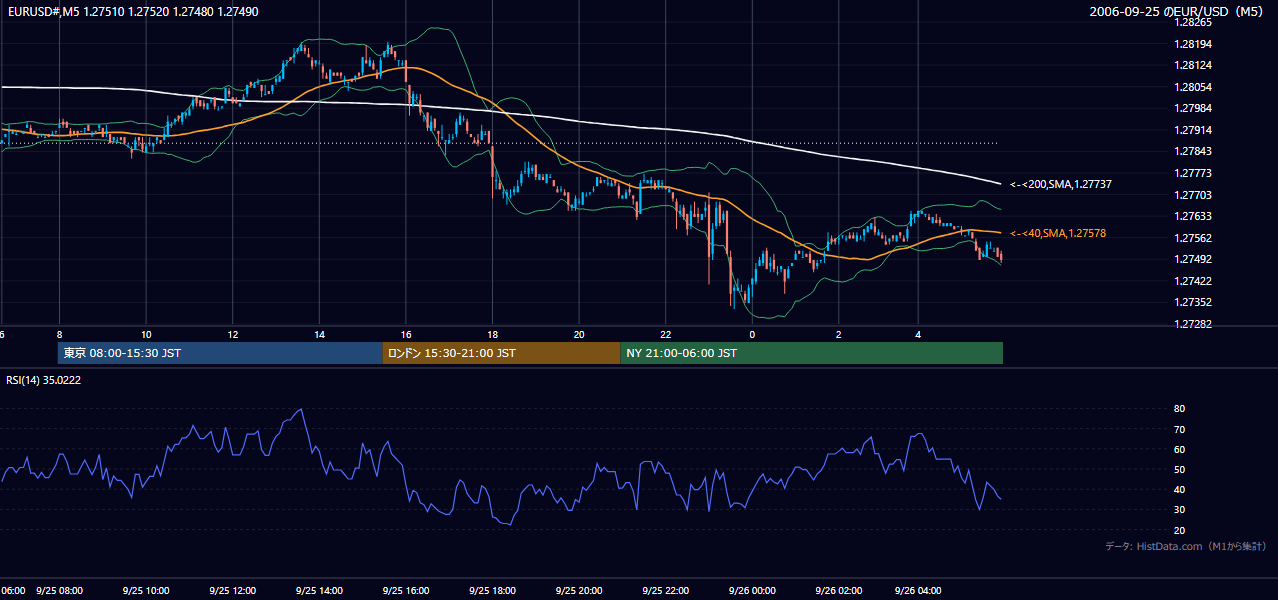Click the 9/25 10:00 time label

click(x=146, y=590)
